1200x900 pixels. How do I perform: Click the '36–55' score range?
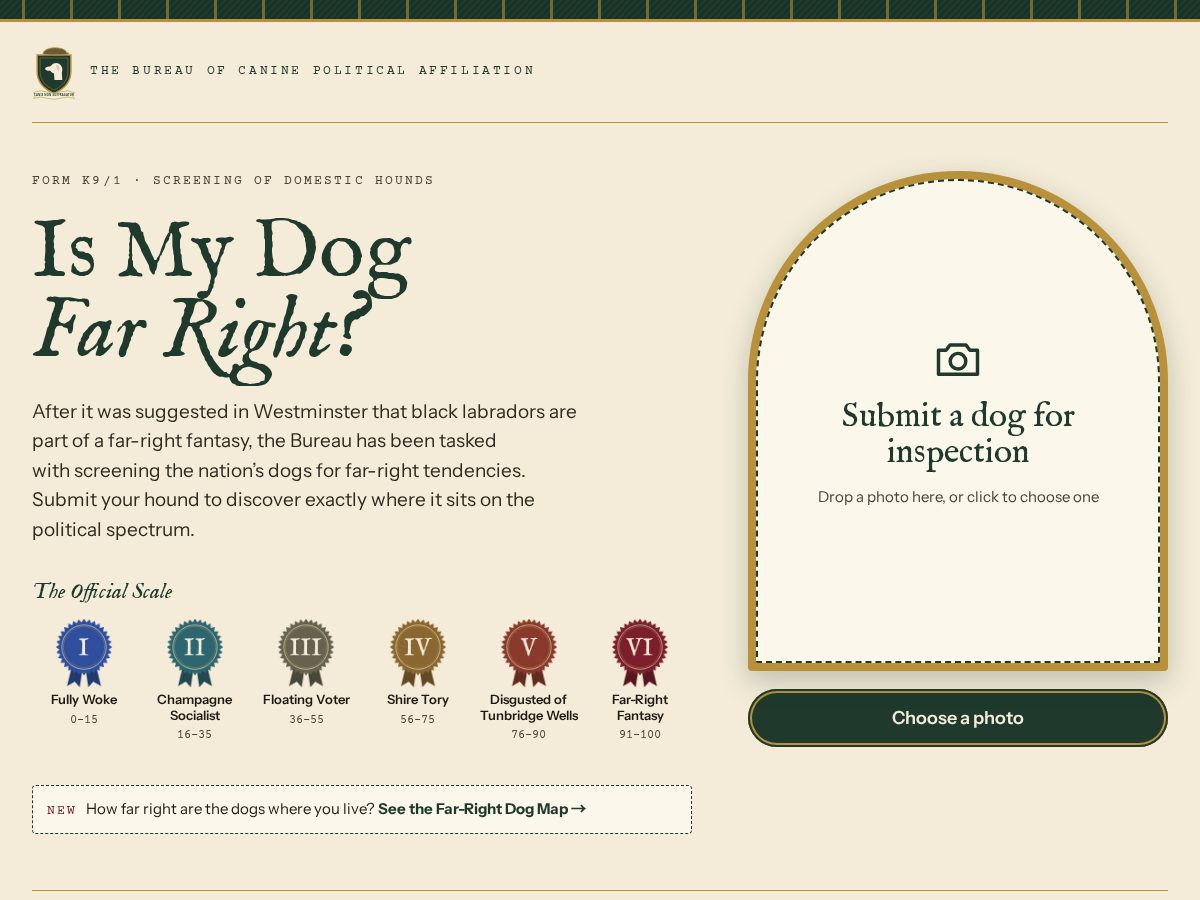pos(306,719)
